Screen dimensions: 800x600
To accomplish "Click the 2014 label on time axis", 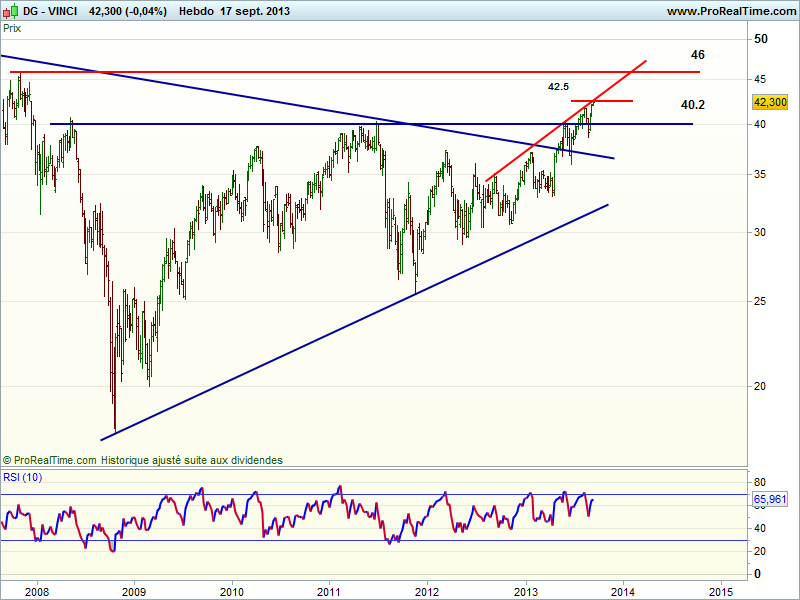I will (622, 590).
